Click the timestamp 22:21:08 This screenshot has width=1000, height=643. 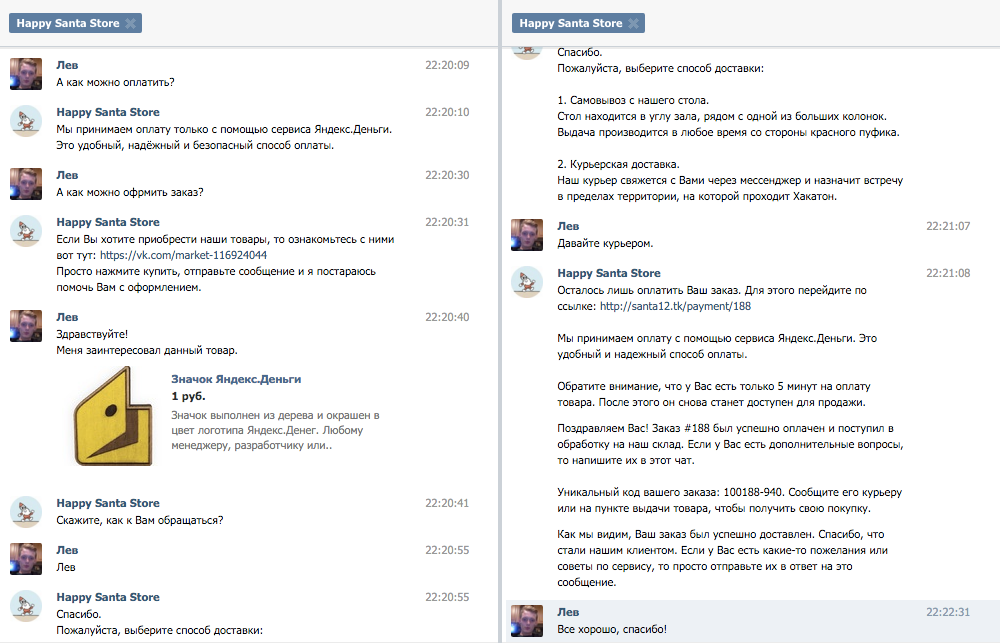pos(948,273)
